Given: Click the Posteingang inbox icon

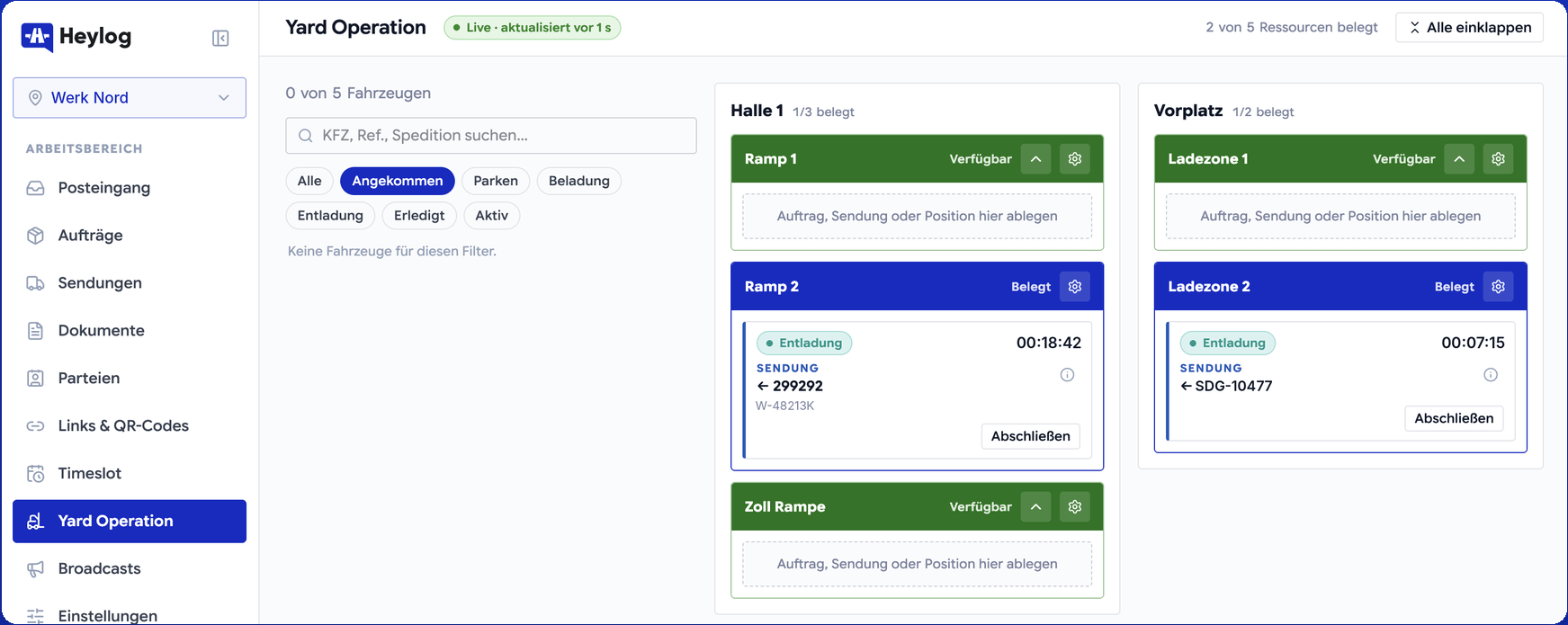Looking at the screenshot, I should (x=35, y=188).
